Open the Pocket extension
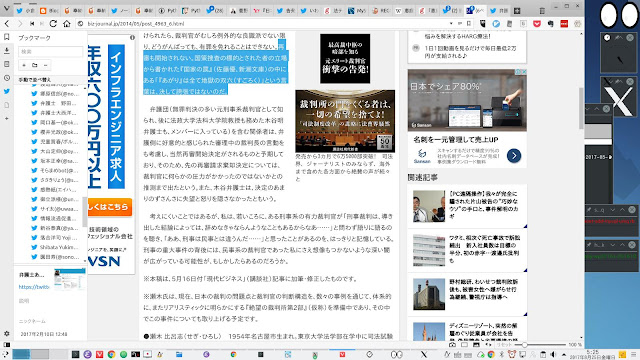 coord(537,24)
